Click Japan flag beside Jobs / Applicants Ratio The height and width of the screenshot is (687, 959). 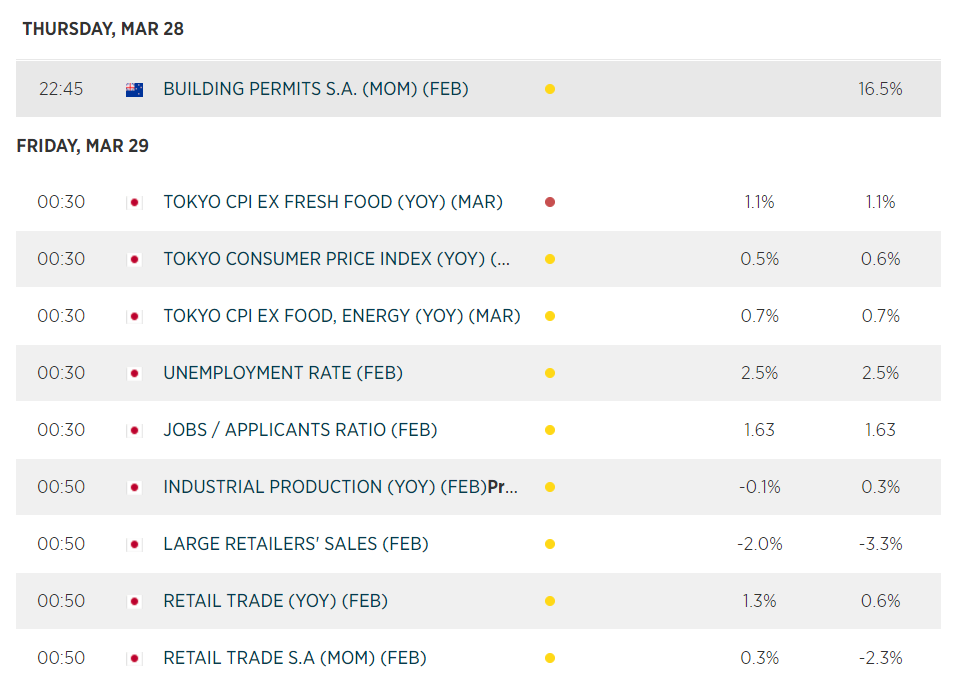pyautogui.click(x=134, y=430)
